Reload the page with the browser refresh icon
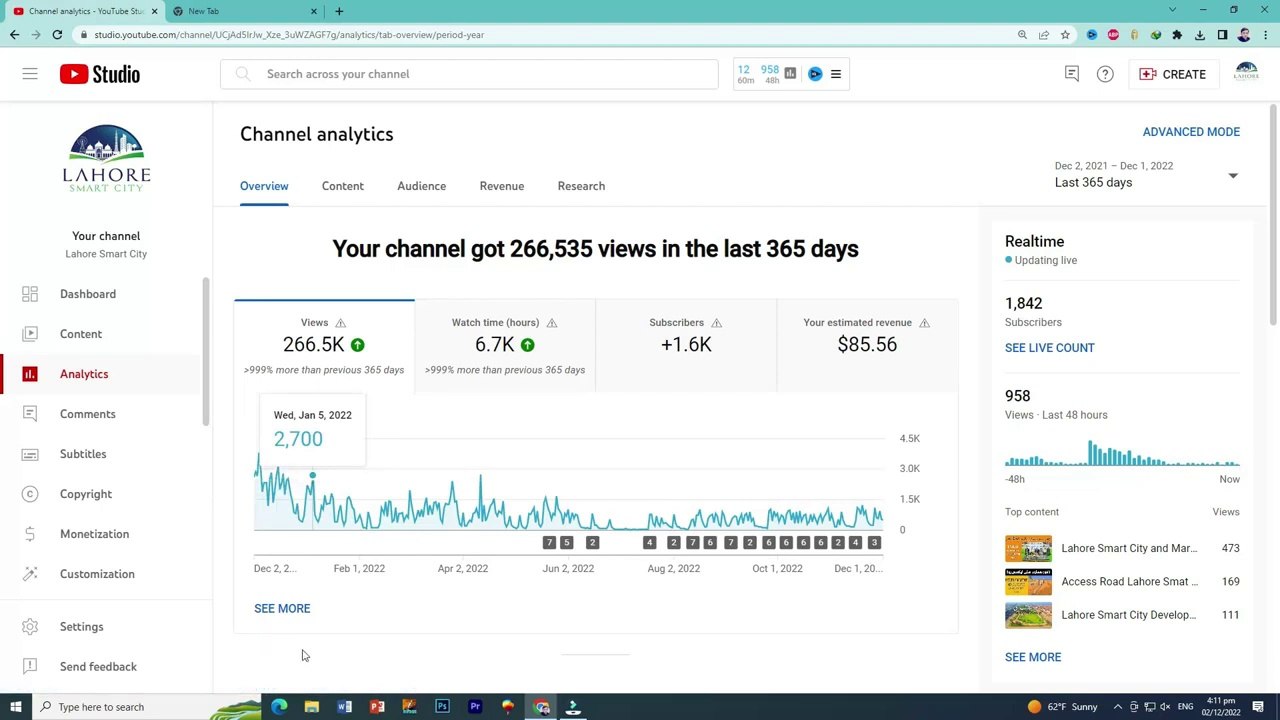This screenshot has width=1280, height=720. (57, 35)
